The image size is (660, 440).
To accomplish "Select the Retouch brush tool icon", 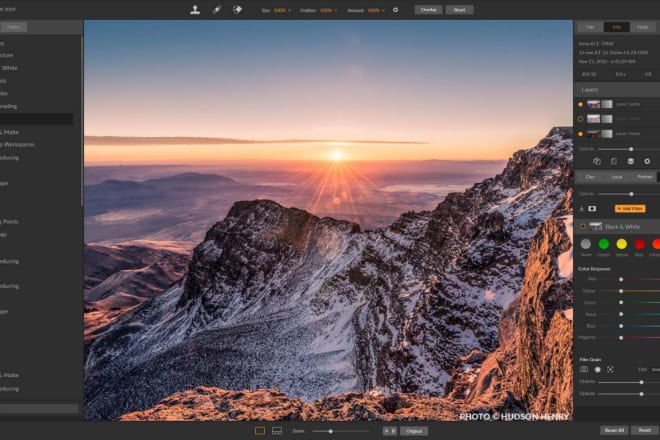I will click(216, 10).
